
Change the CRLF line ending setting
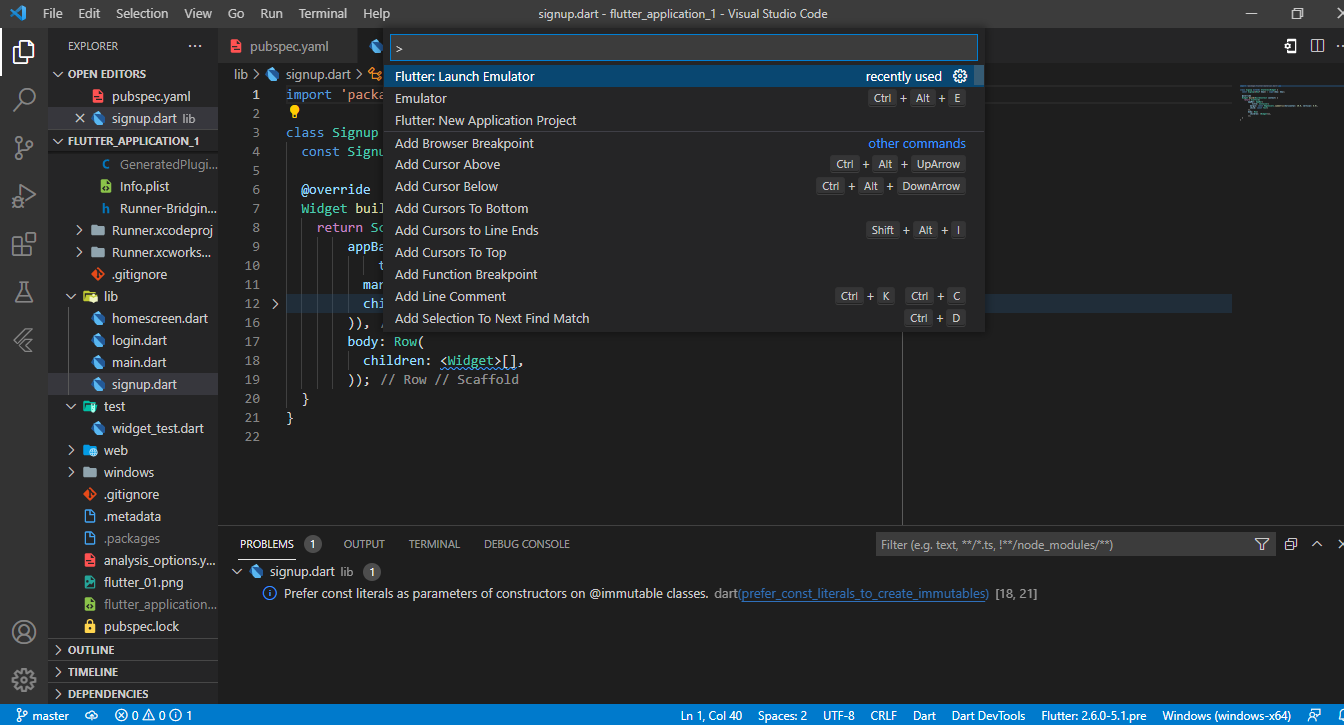pos(884,716)
